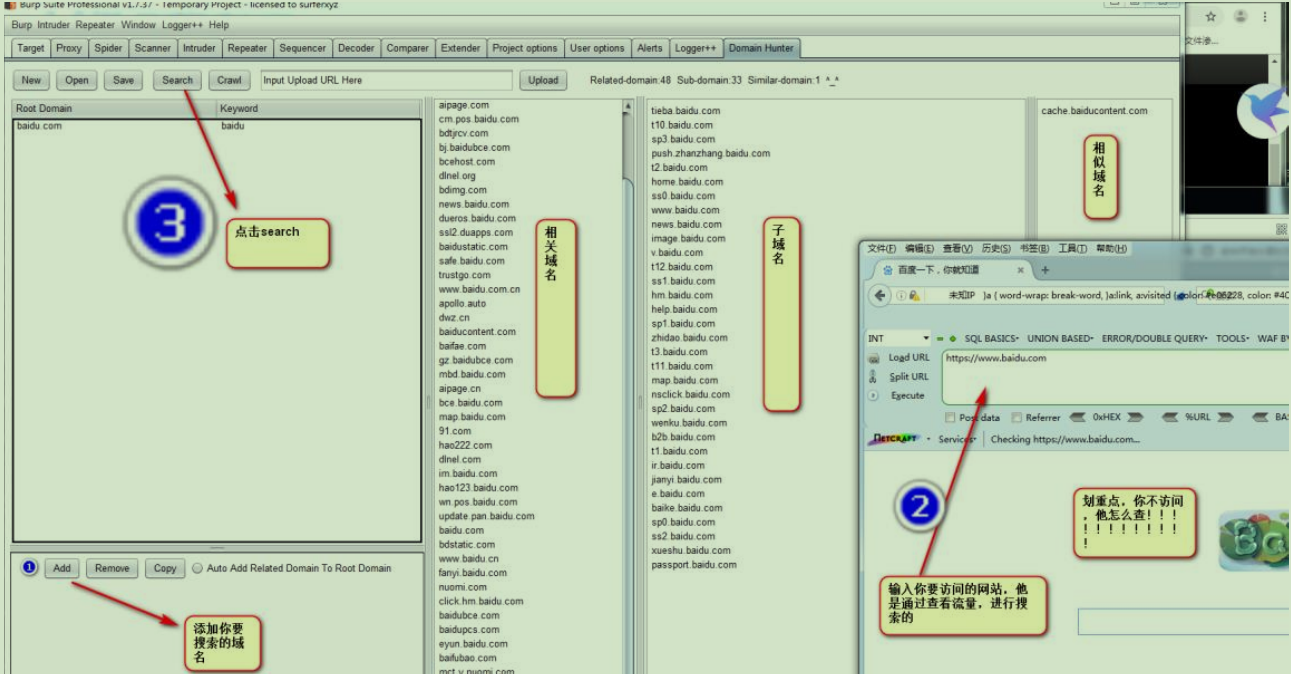Select trustgo.com in related domains
Screen dimensions: 1291x674
pos(464,275)
